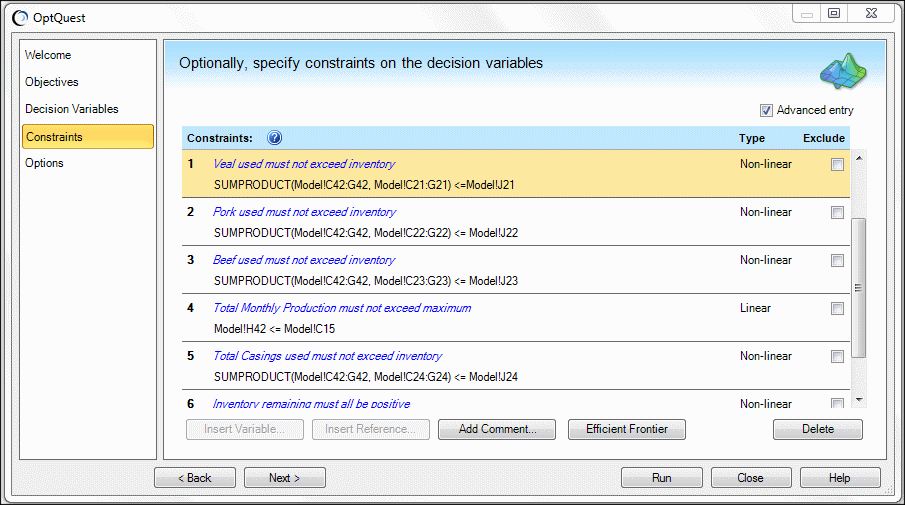Exclude the Veal inventory constraint
The width and height of the screenshot is (905, 505).
(x=837, y=164)
